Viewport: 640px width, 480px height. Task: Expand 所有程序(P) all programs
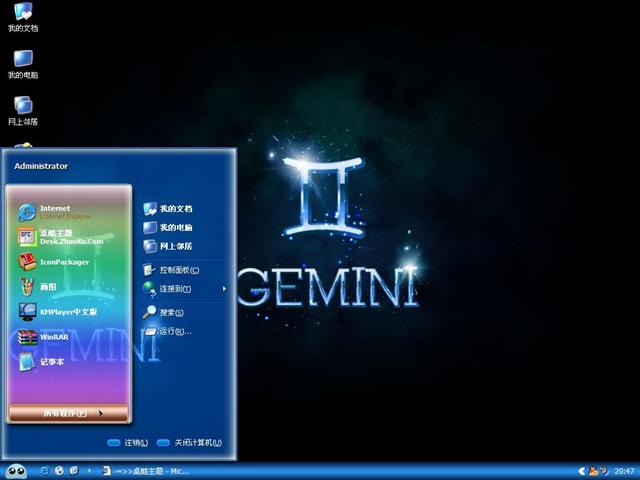69,413
